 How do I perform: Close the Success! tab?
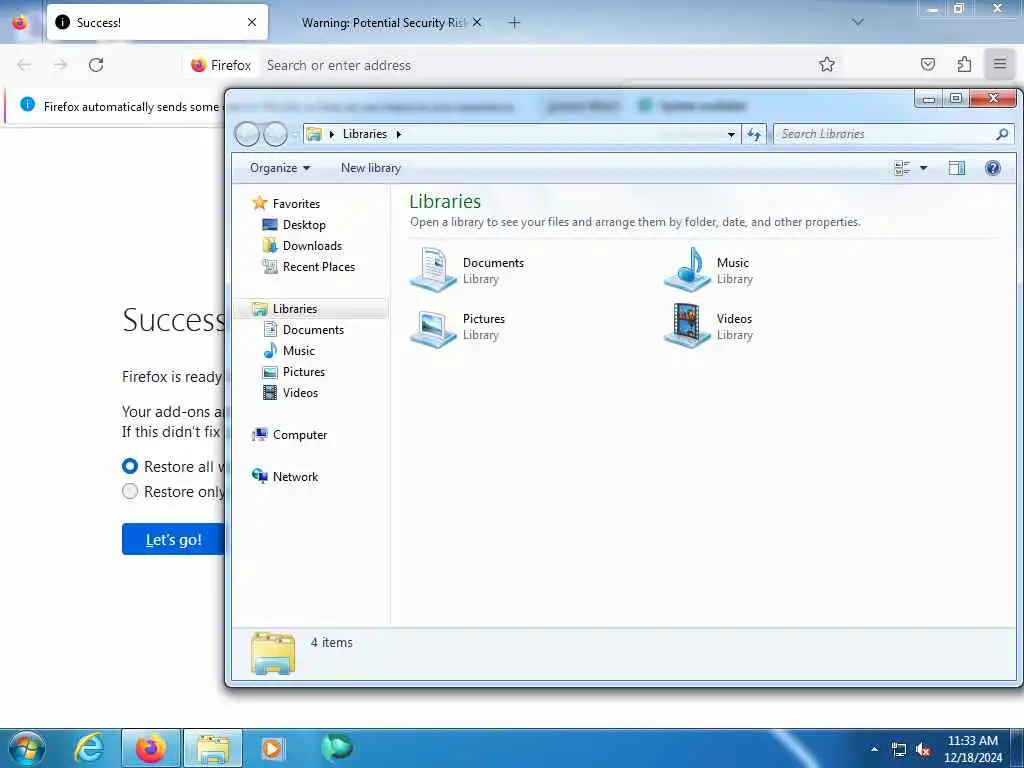point(252,22)
